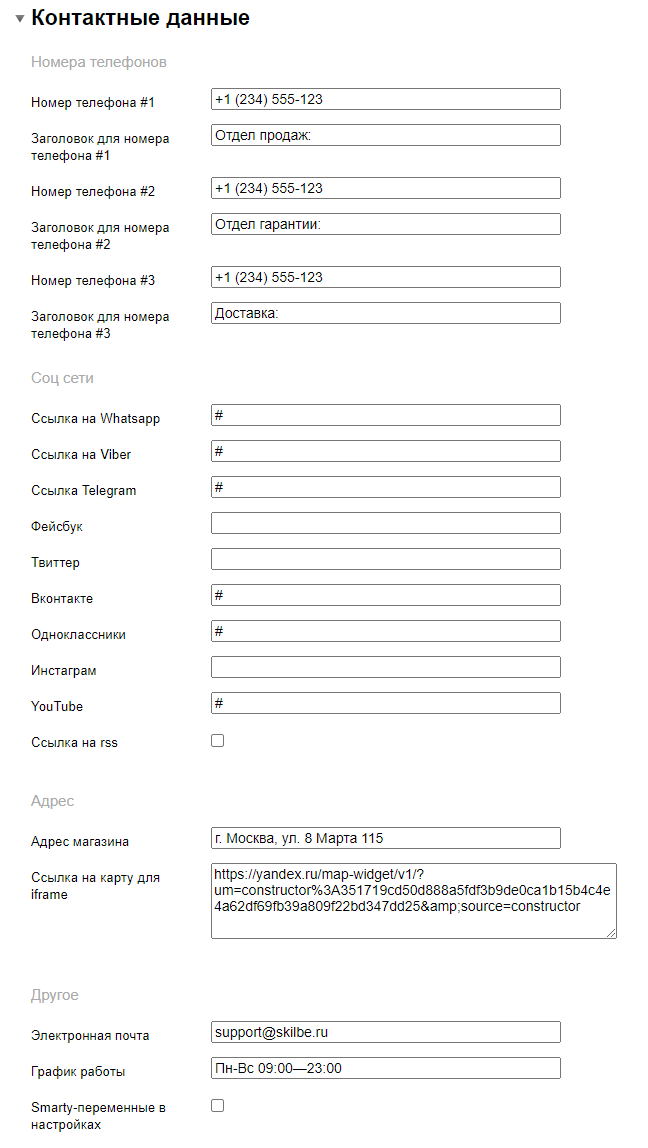The height and width of the screenshot is (1148, 648).
Task: Edit the Адрес магазина field
Action: (x=385, y=838)
